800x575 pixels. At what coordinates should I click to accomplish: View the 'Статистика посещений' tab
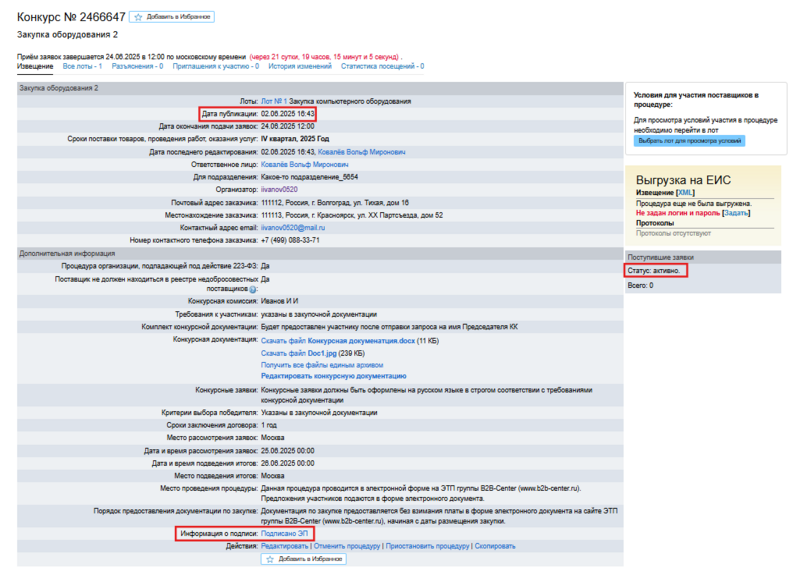[x=382, y=66]
